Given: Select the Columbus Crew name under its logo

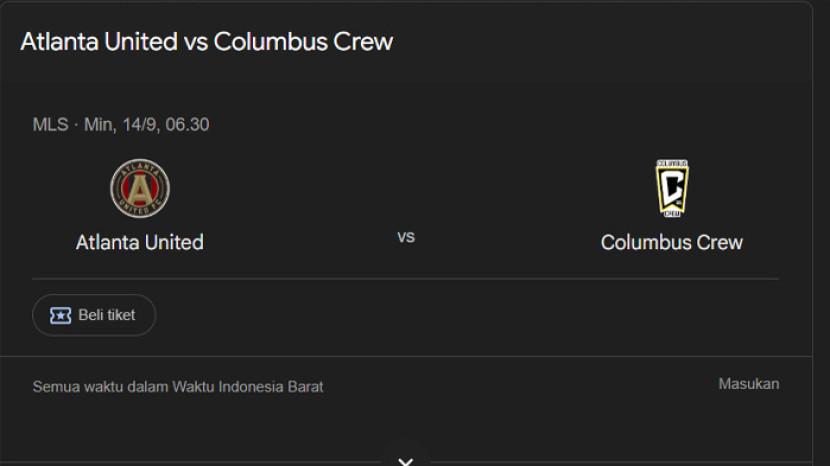Looking at the screenshot, I should point(671,242).
